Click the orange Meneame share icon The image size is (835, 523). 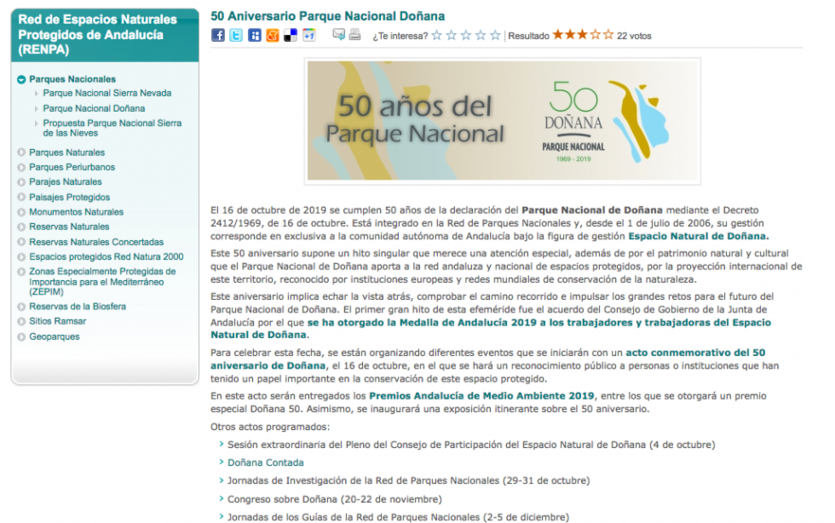273,35
